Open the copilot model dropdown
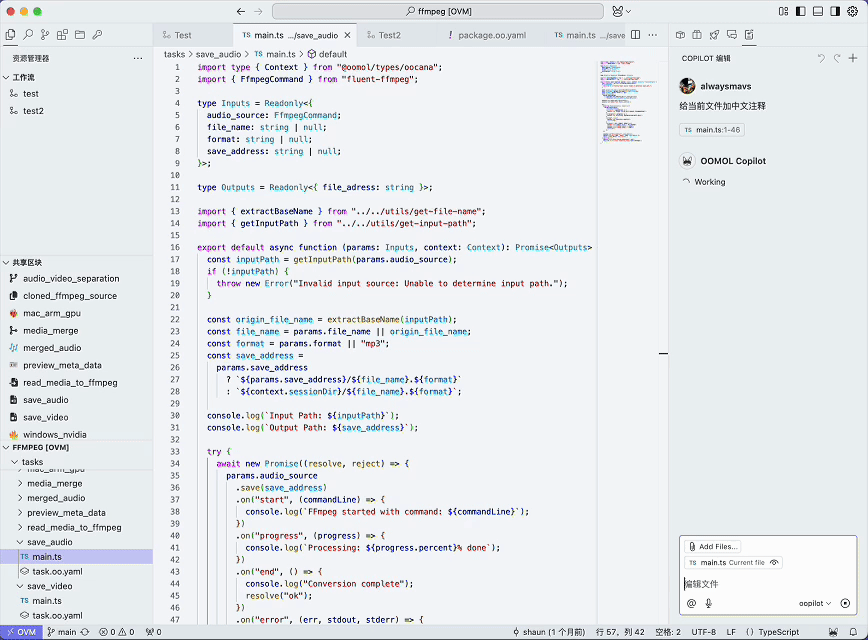 [816, 603]
